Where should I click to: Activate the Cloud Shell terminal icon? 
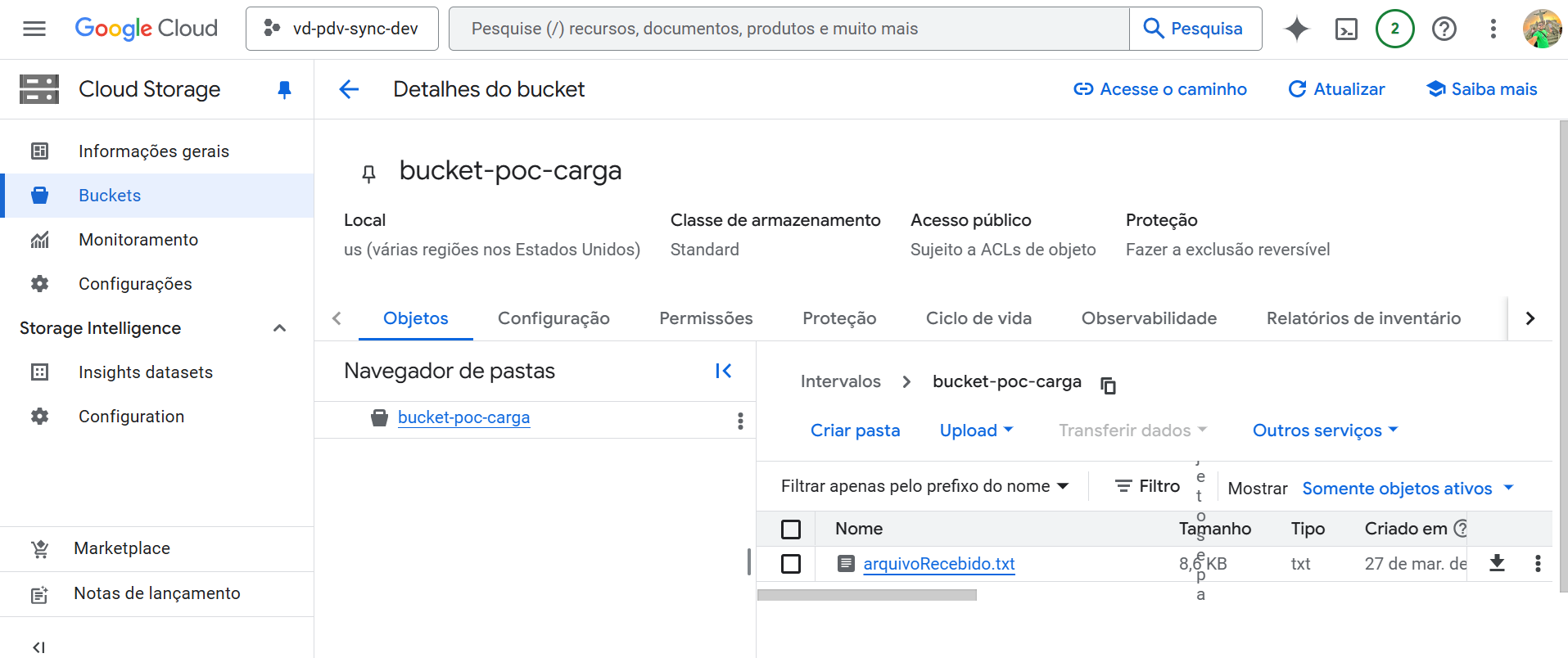click(x=1346, y=29)
